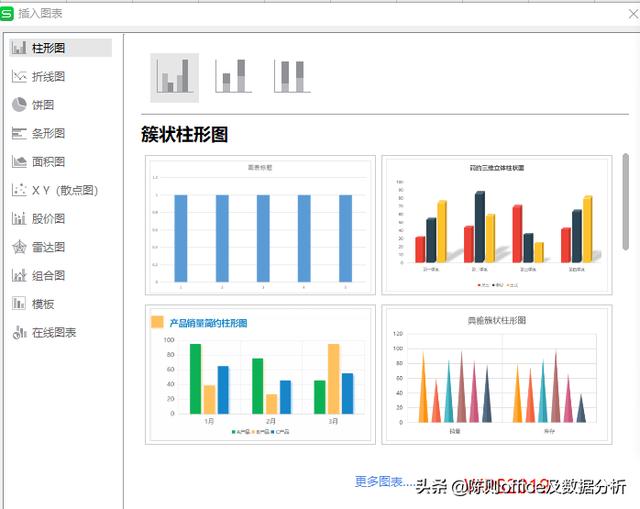Click the template sidebar icon
The image size is (640, 509).
19,304
